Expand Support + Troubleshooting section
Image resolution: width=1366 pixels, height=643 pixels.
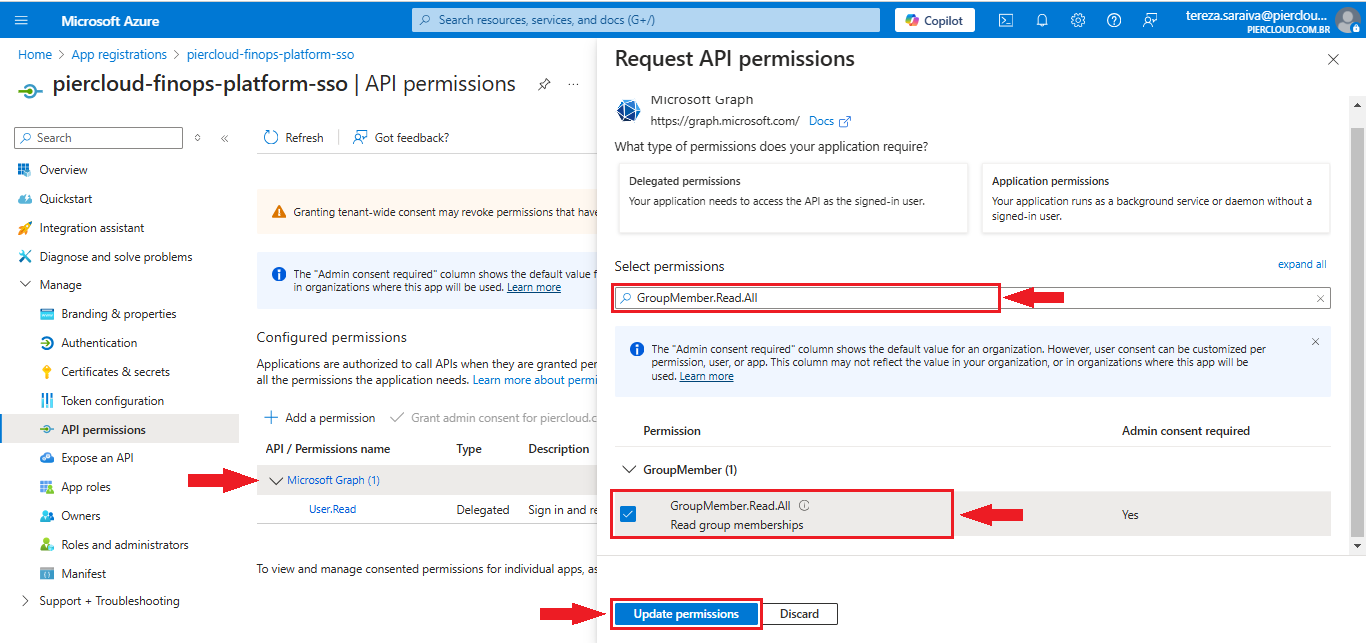click(x=25, y=601)
